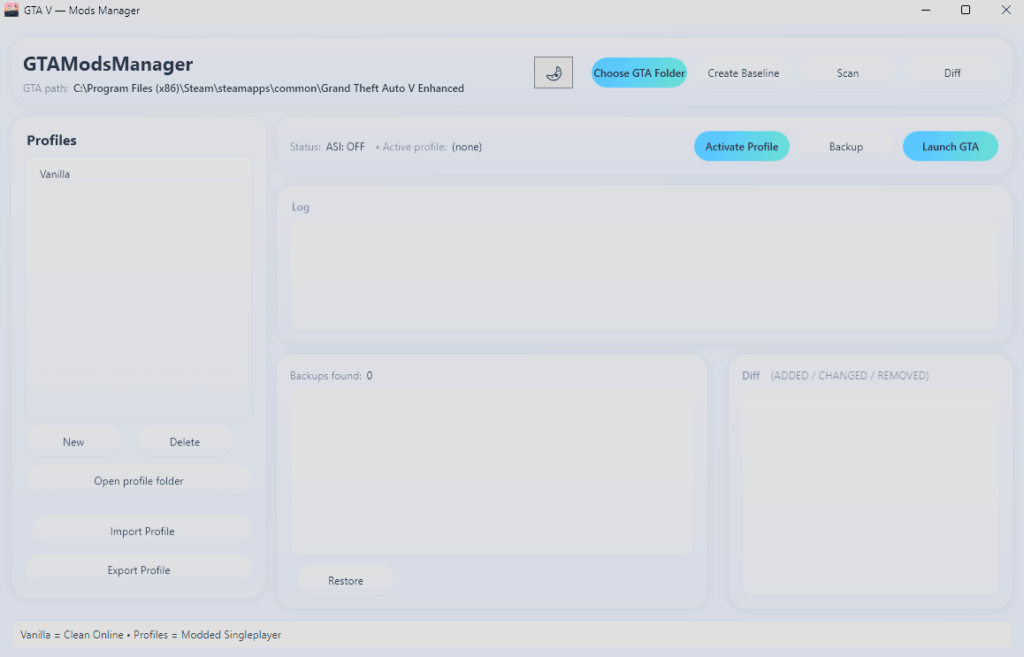
Task: Click Create Baseline
Action: pos(743,73)
